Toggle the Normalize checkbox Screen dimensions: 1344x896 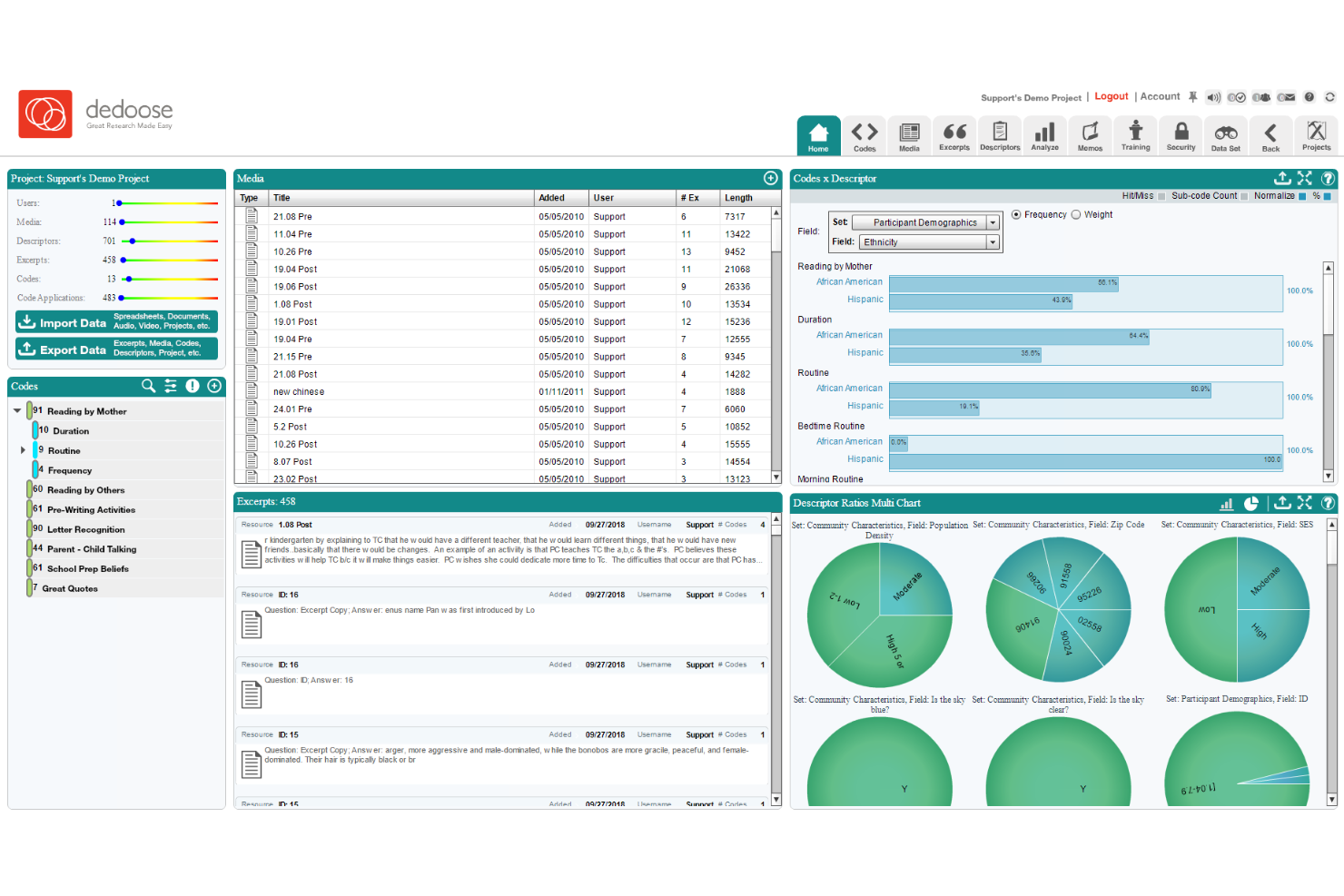(1302, 196)
